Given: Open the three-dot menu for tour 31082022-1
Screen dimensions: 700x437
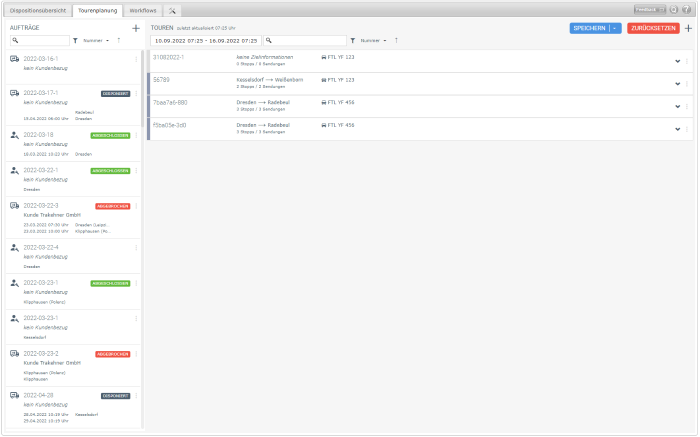Looking at the screenshot, I should point(687,60).
